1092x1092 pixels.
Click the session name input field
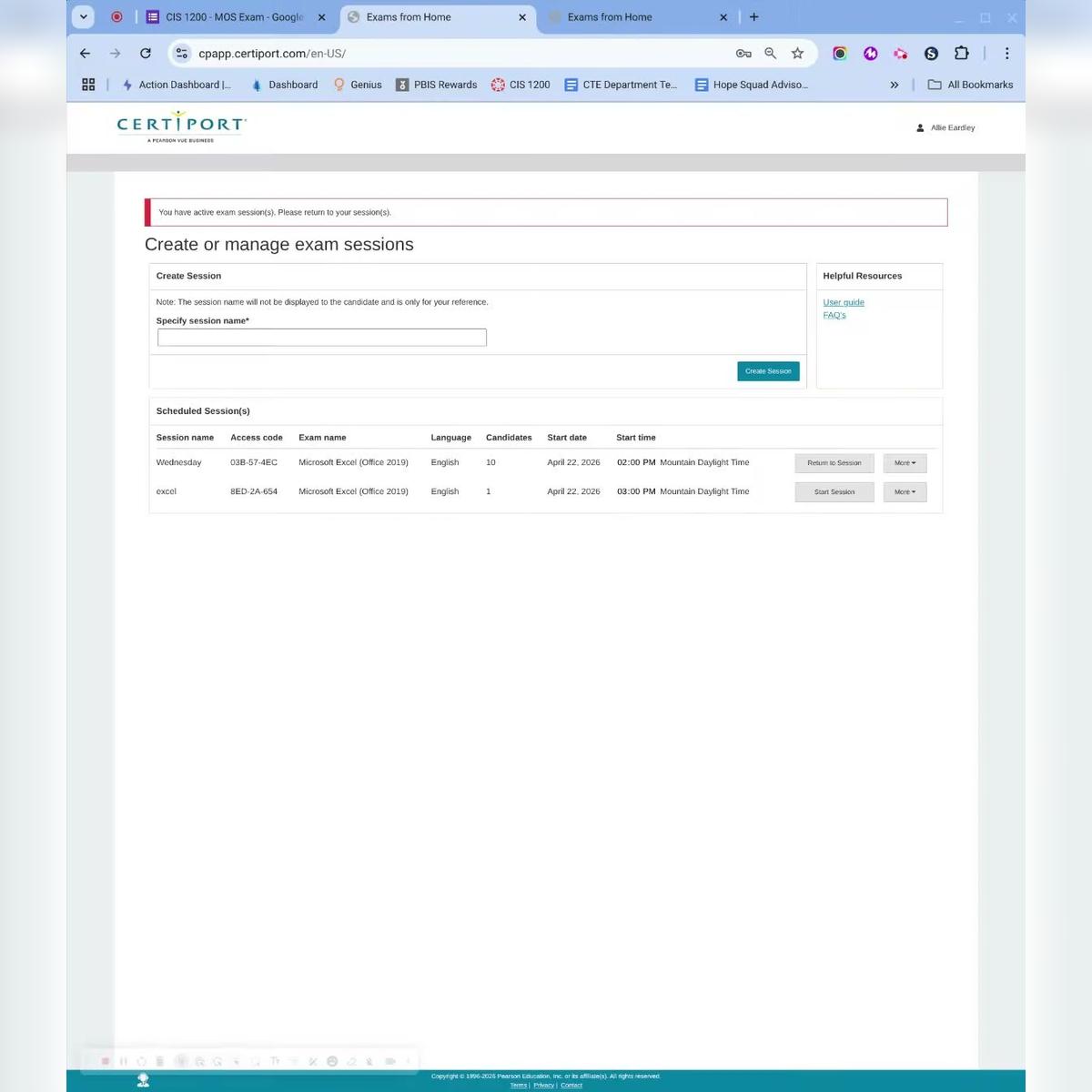[x=321, y=337]
